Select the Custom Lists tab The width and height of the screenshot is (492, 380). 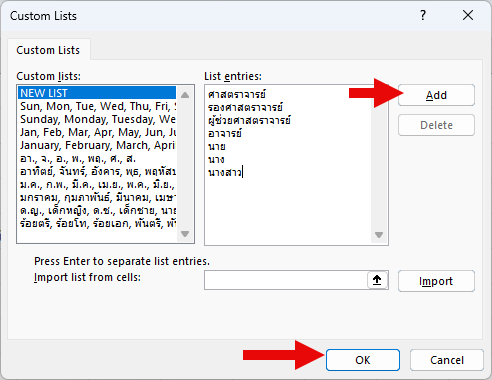click(x=48, y=50)
